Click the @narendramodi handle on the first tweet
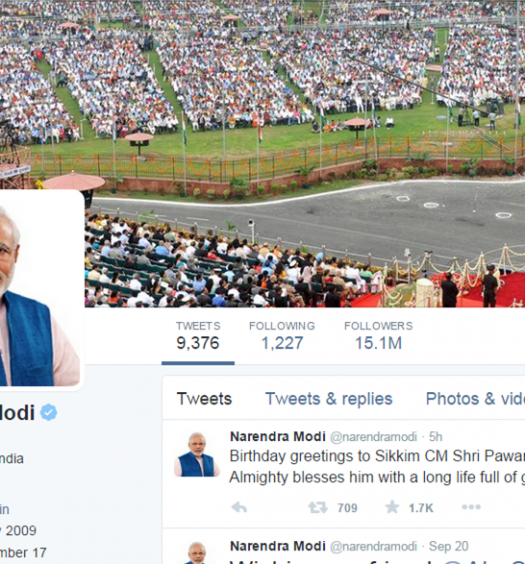This screenshot has height=564, width=525. 373,437
